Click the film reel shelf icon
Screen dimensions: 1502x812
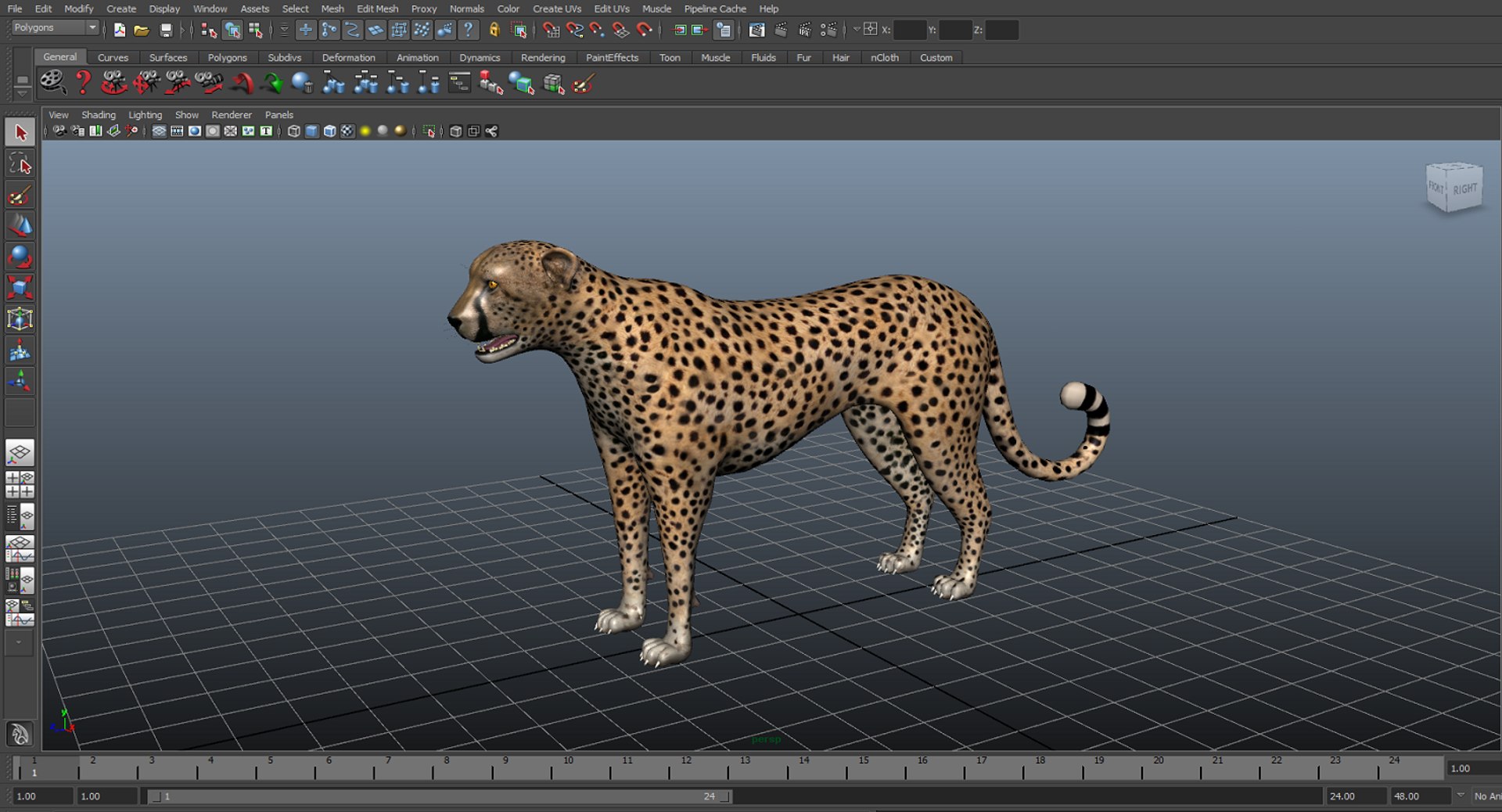click(52, 82)
